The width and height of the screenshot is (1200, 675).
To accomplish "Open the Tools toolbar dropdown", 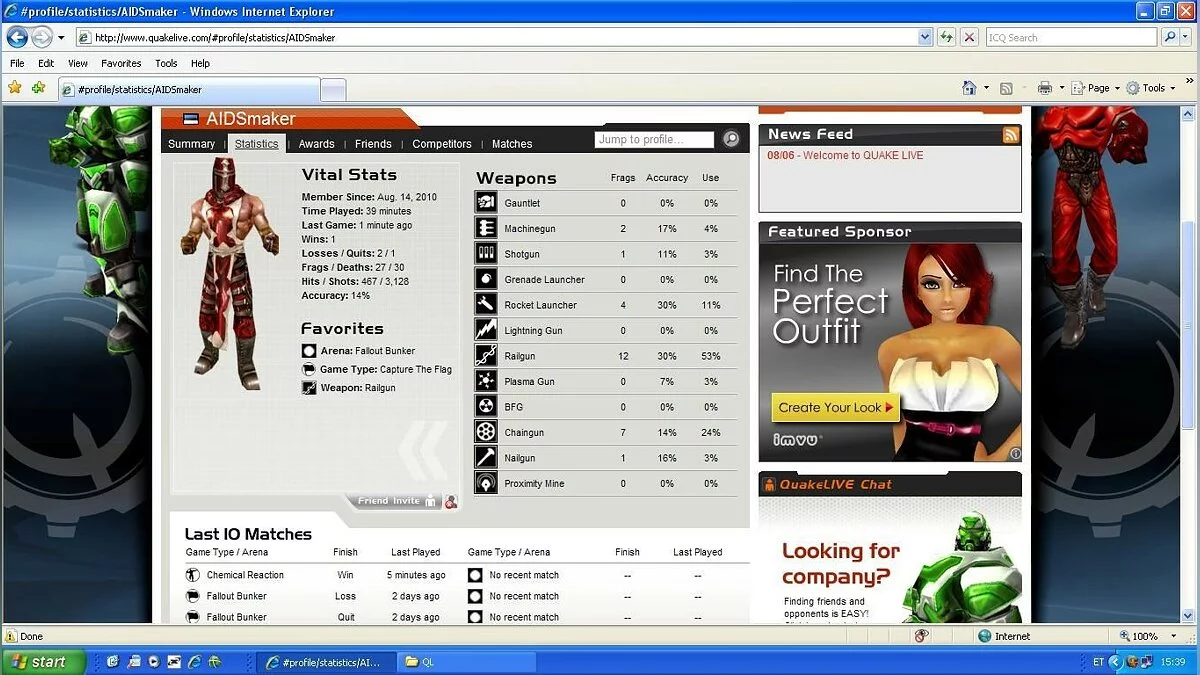I will point(1152,88).
